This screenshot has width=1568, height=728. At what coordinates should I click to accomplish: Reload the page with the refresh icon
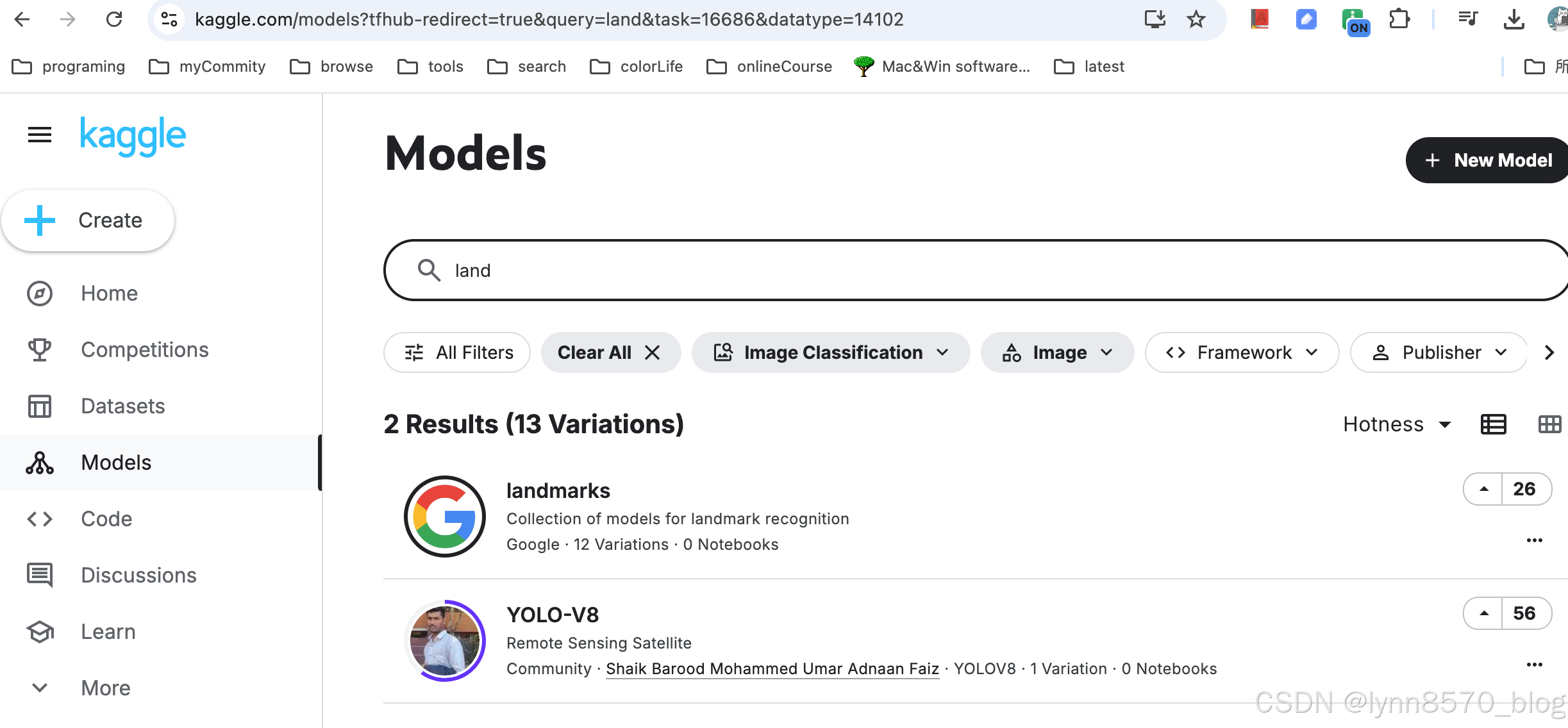[x=114, y=19]
